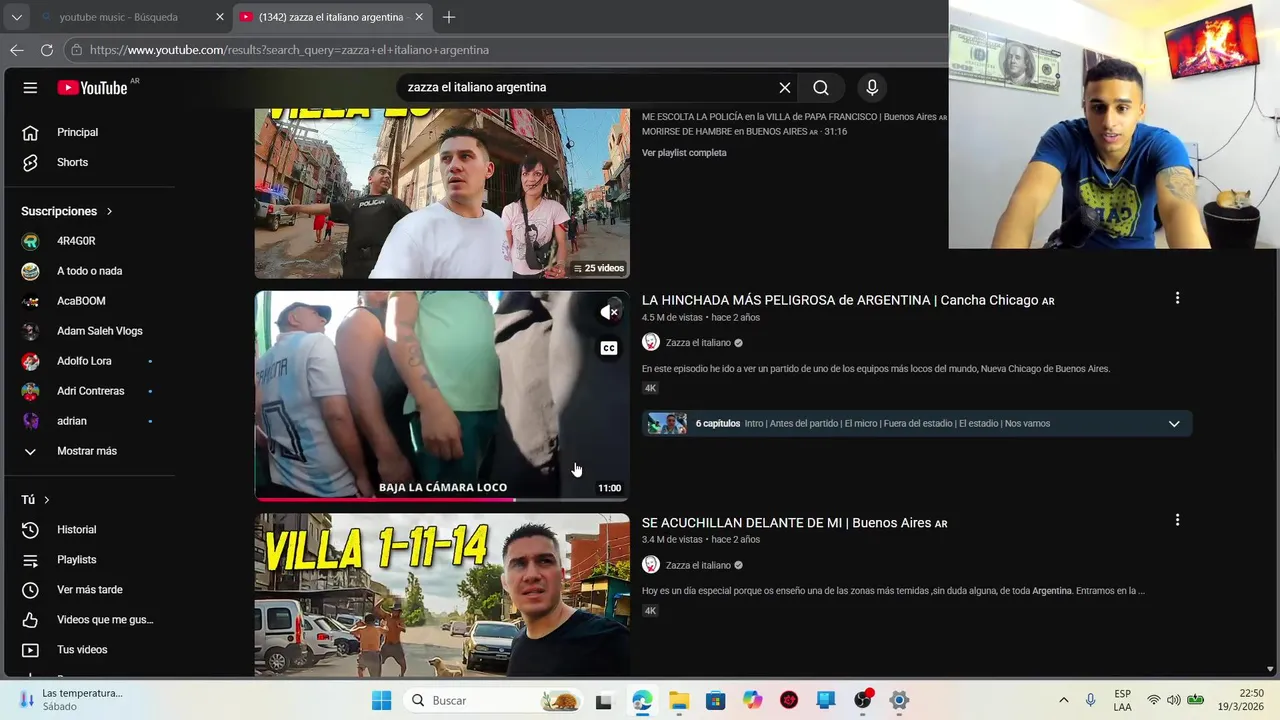Viewport: 1280px width, 720px height.
Task: Open the weather widget Las temperatura...
Action: 72,700
